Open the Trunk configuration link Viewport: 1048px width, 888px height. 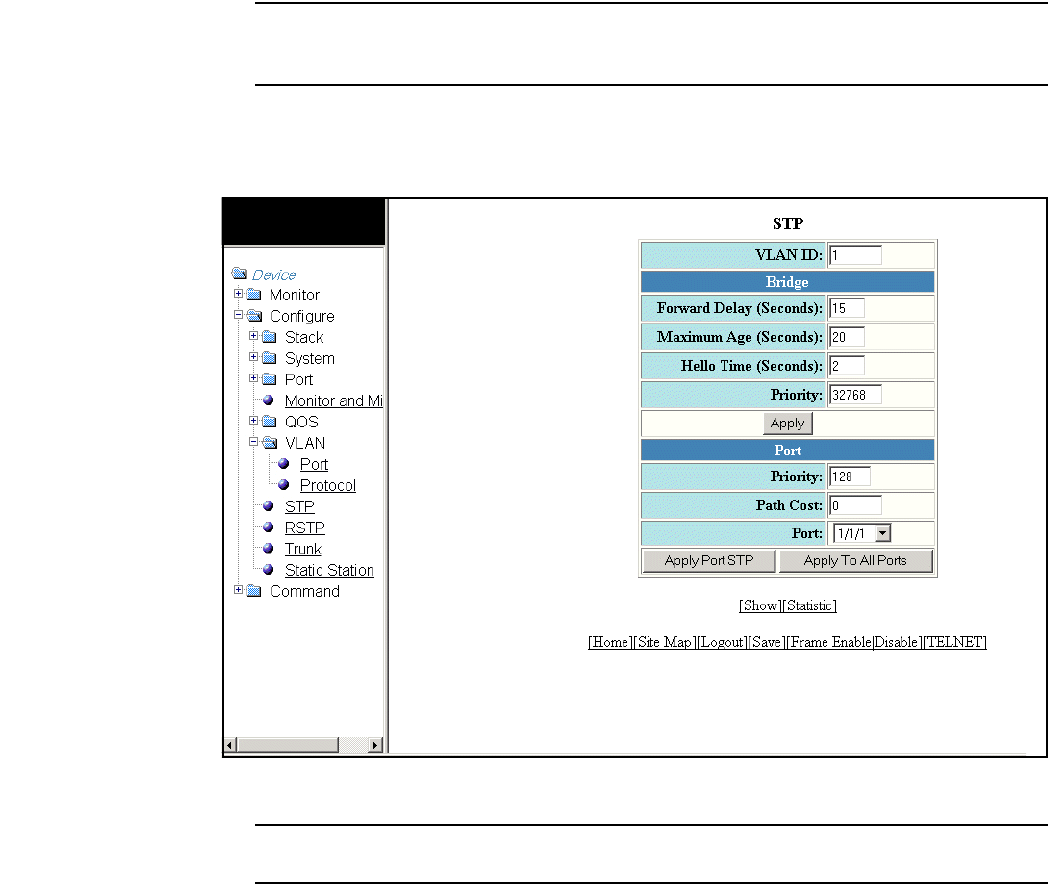click(x=303, y=549)
